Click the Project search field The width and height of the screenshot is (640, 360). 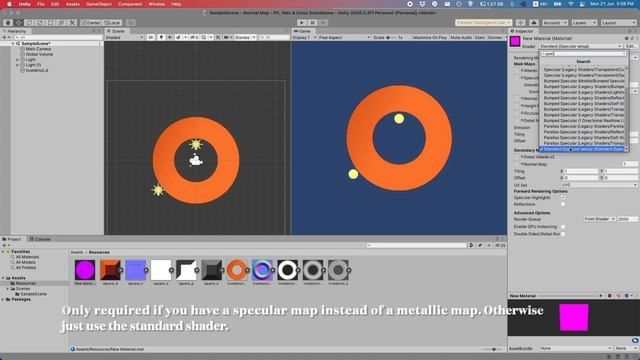[x=416, y=245]
